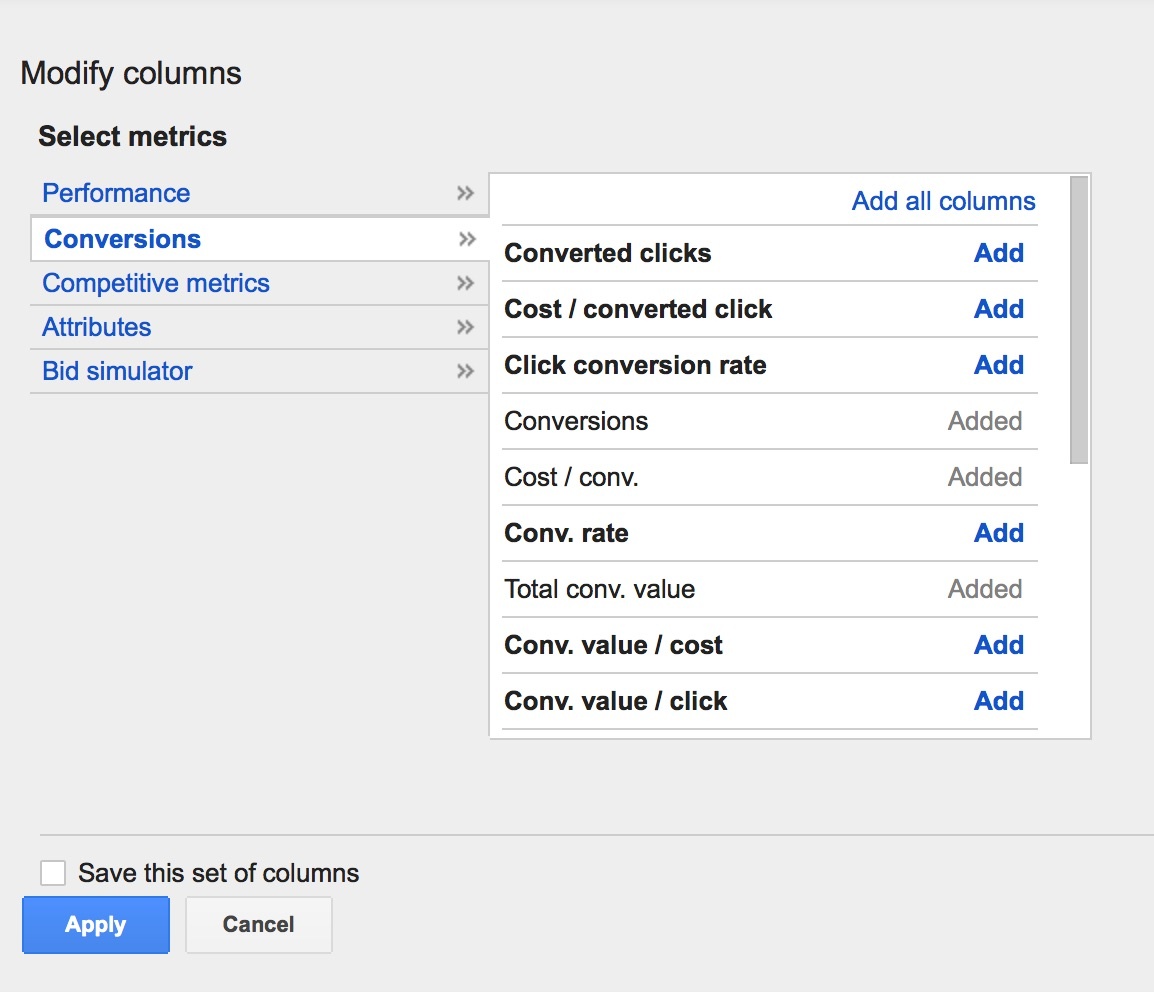
Task: Add the Conv. rate column
Action: (998, 533)
